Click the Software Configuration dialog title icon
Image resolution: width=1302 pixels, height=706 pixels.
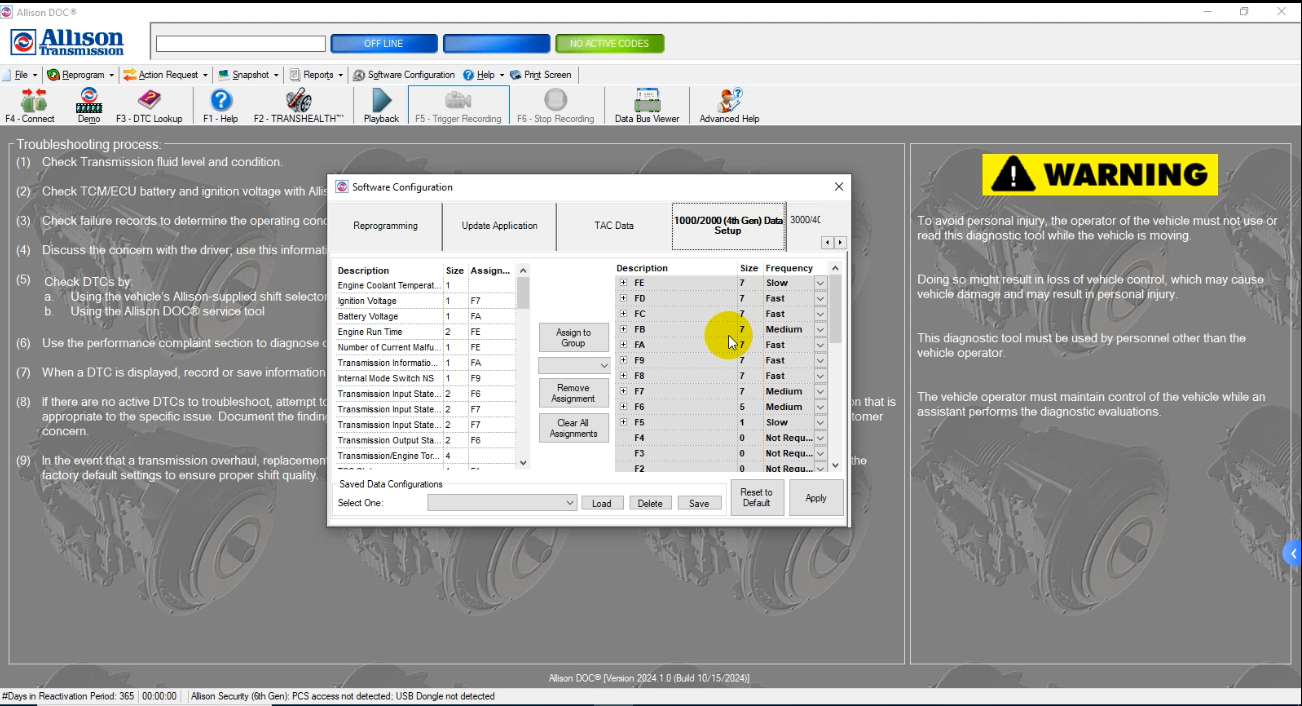pyautogui.click(x=342, y=187)
